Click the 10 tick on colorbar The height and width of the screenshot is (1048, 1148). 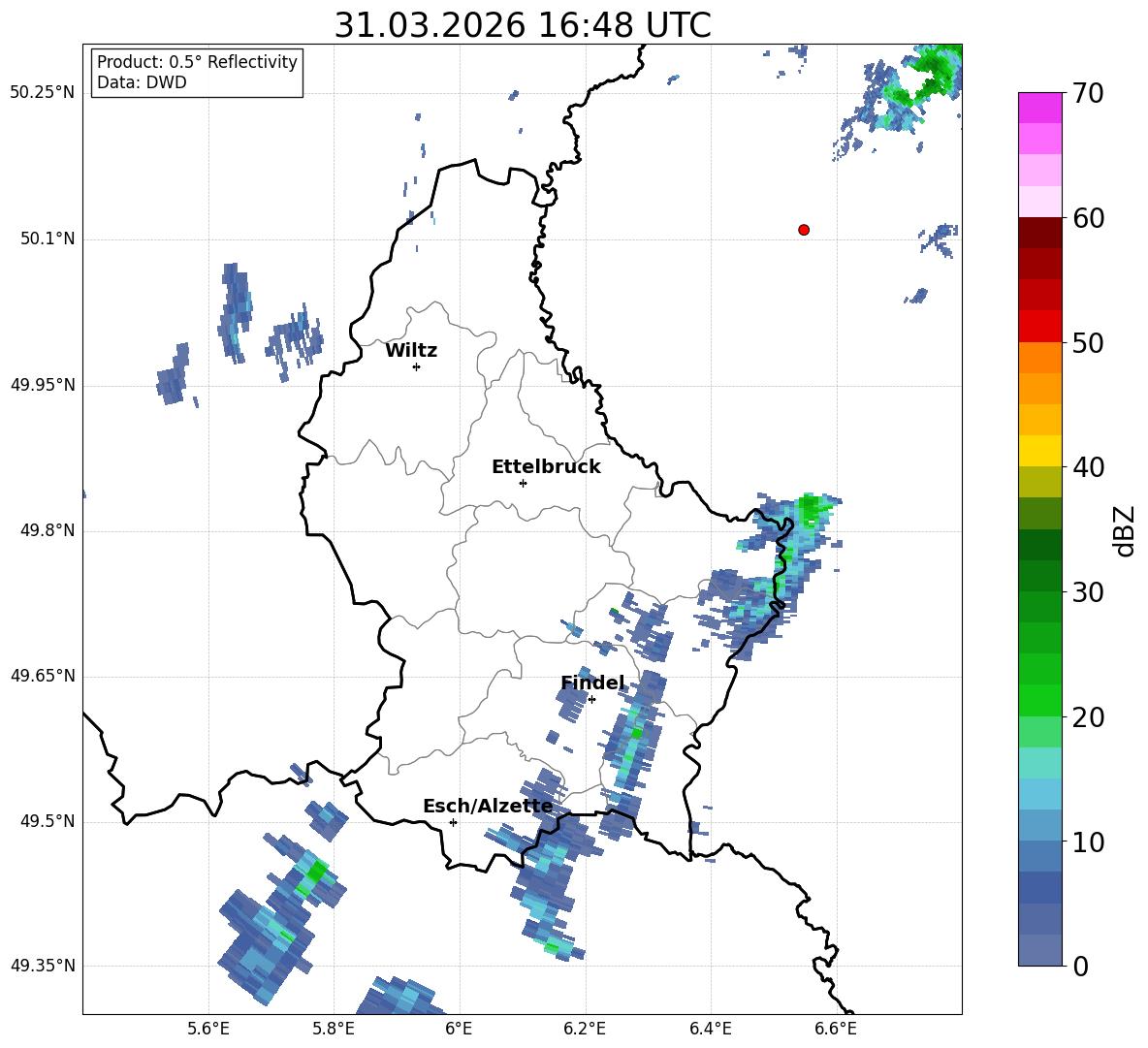[x=1088, y=842]
